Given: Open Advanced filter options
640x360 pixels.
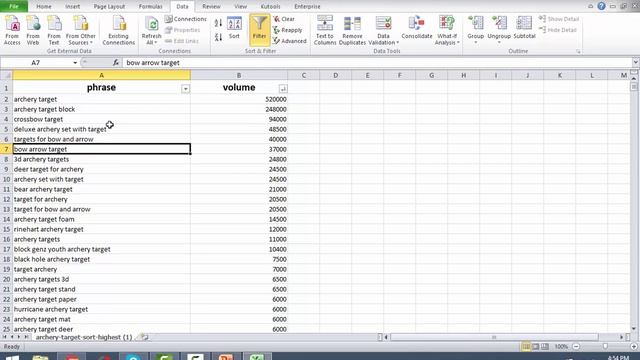Looking at the screenshot, I should point(290,41).
